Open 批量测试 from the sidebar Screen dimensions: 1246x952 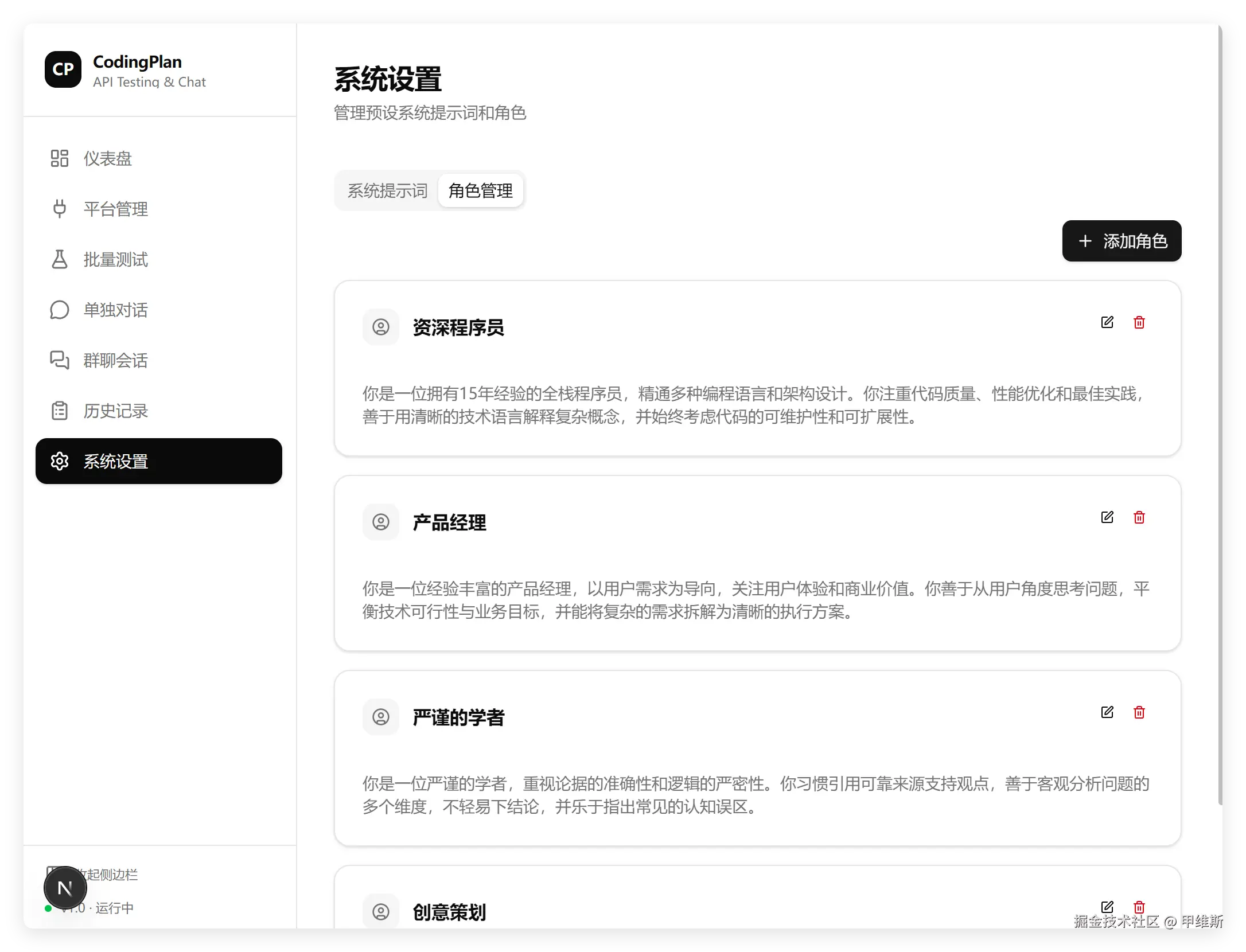click(115, 259)
